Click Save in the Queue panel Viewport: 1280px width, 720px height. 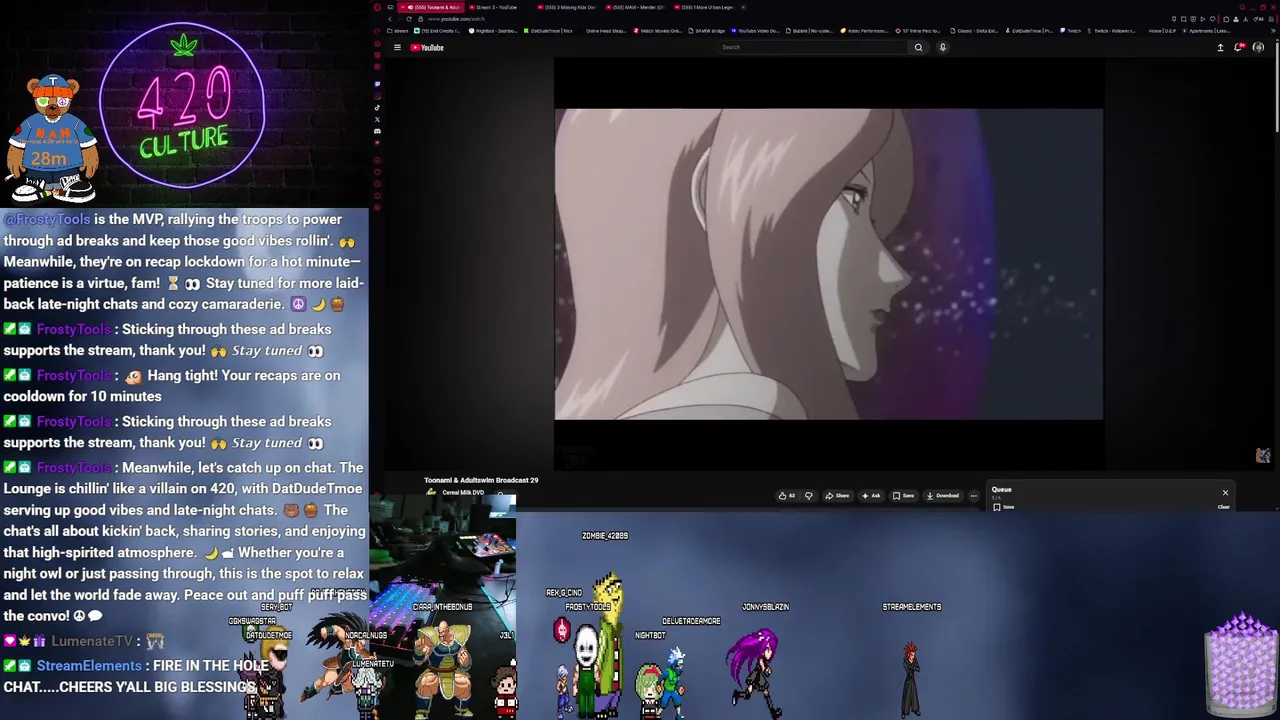coord(1003,507)
